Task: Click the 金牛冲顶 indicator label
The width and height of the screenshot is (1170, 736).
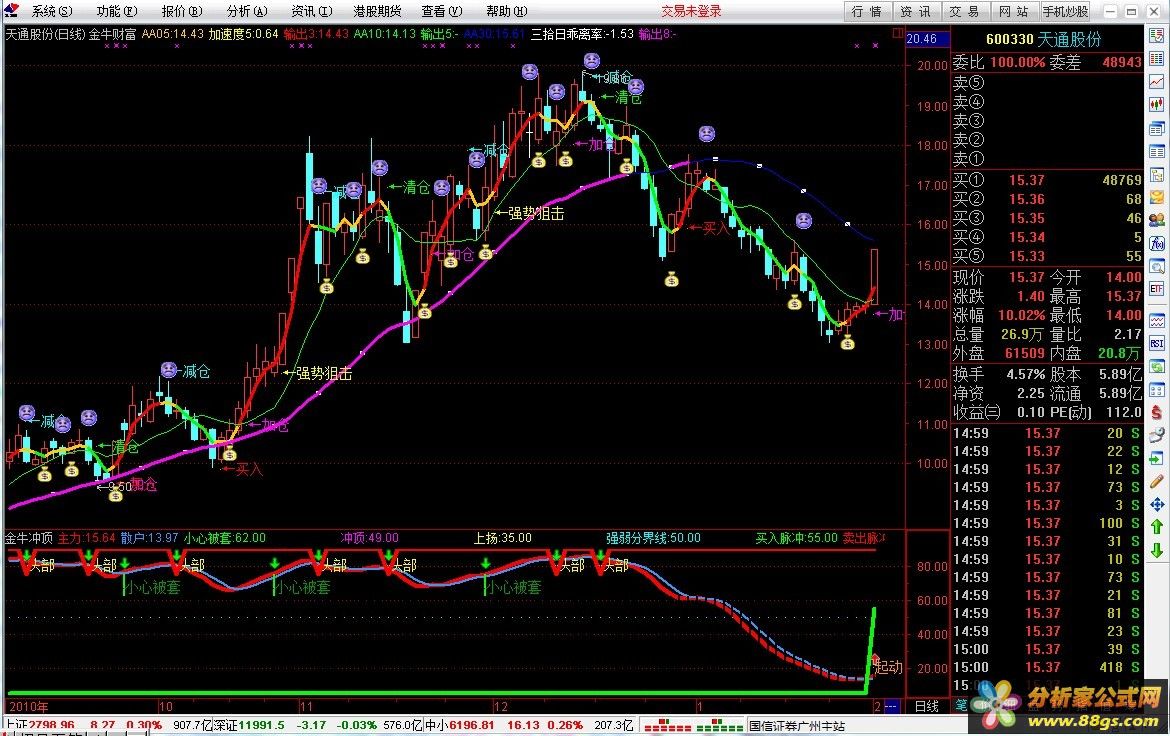Action: (x=29, y=537)
